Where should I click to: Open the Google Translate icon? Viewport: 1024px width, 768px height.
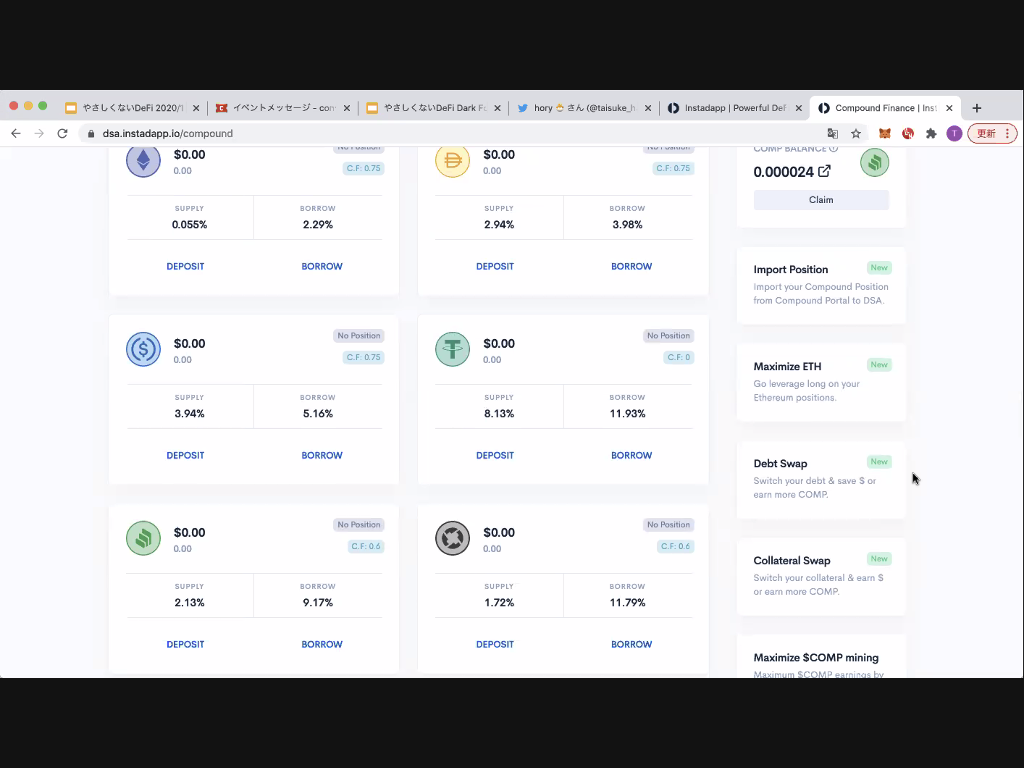click(833, 133)
